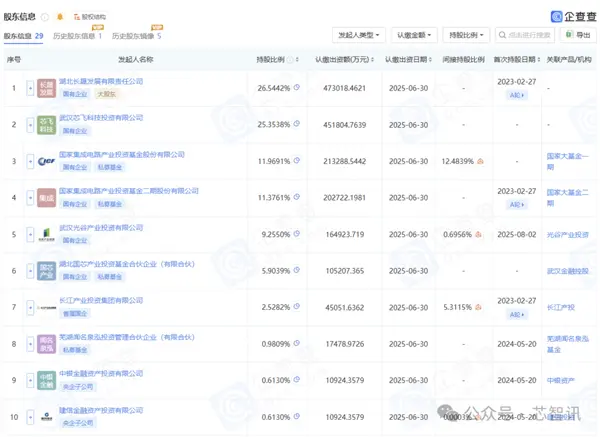Expand row 5 武汉光谷产业投资 toggle
This screenshot has height=437, width=600.
[30, 235]
